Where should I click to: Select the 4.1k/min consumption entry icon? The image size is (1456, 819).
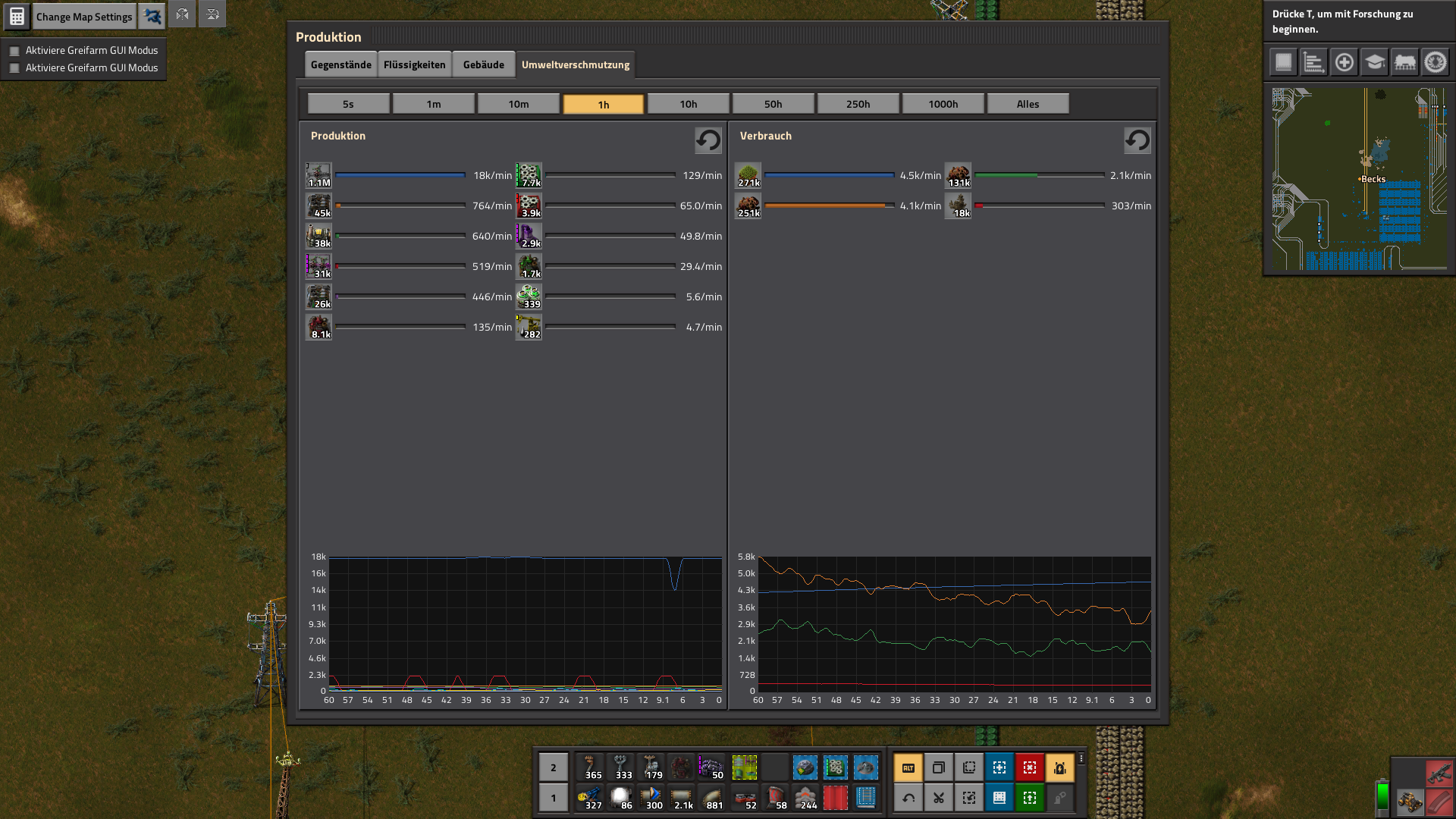748,206
